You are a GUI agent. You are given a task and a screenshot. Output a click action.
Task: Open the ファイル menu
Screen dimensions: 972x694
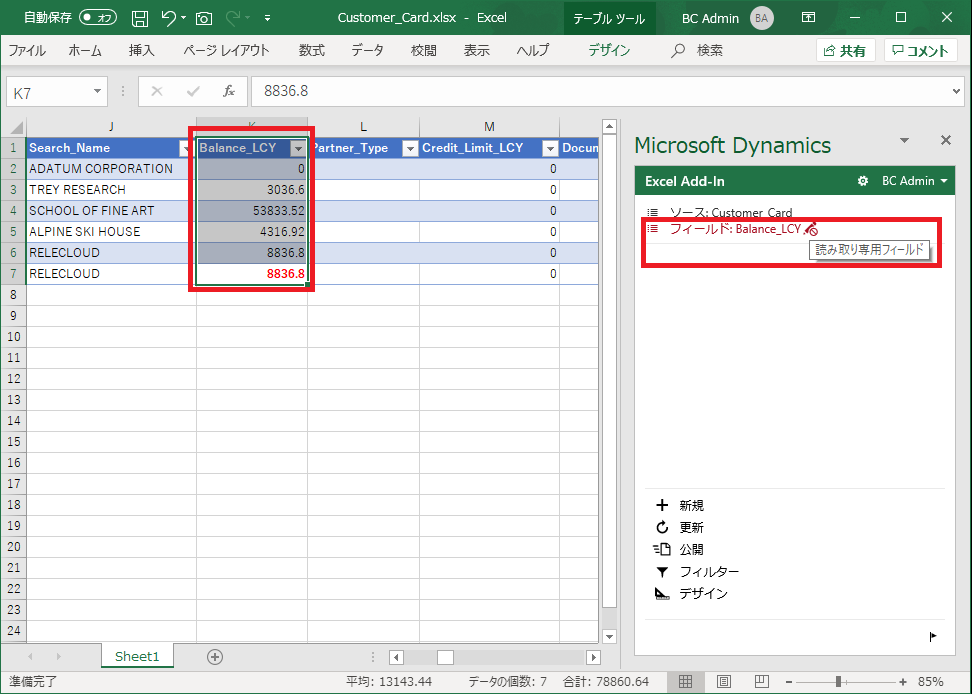point(27,50)
